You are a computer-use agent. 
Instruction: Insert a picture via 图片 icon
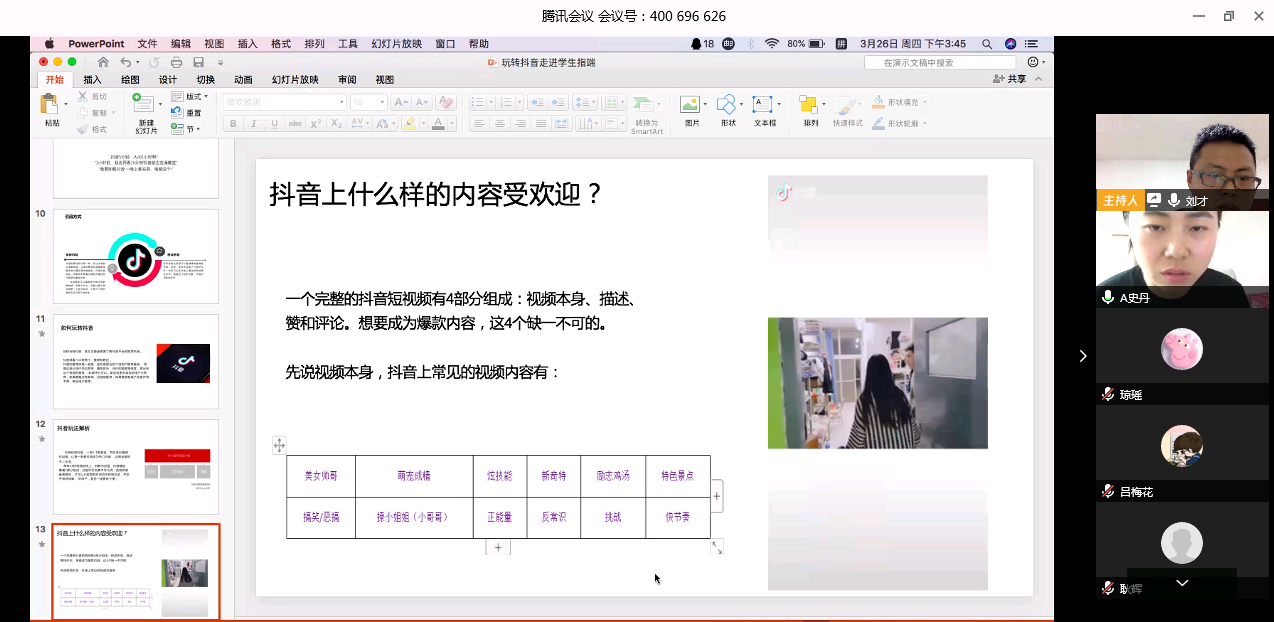[690, 105]
